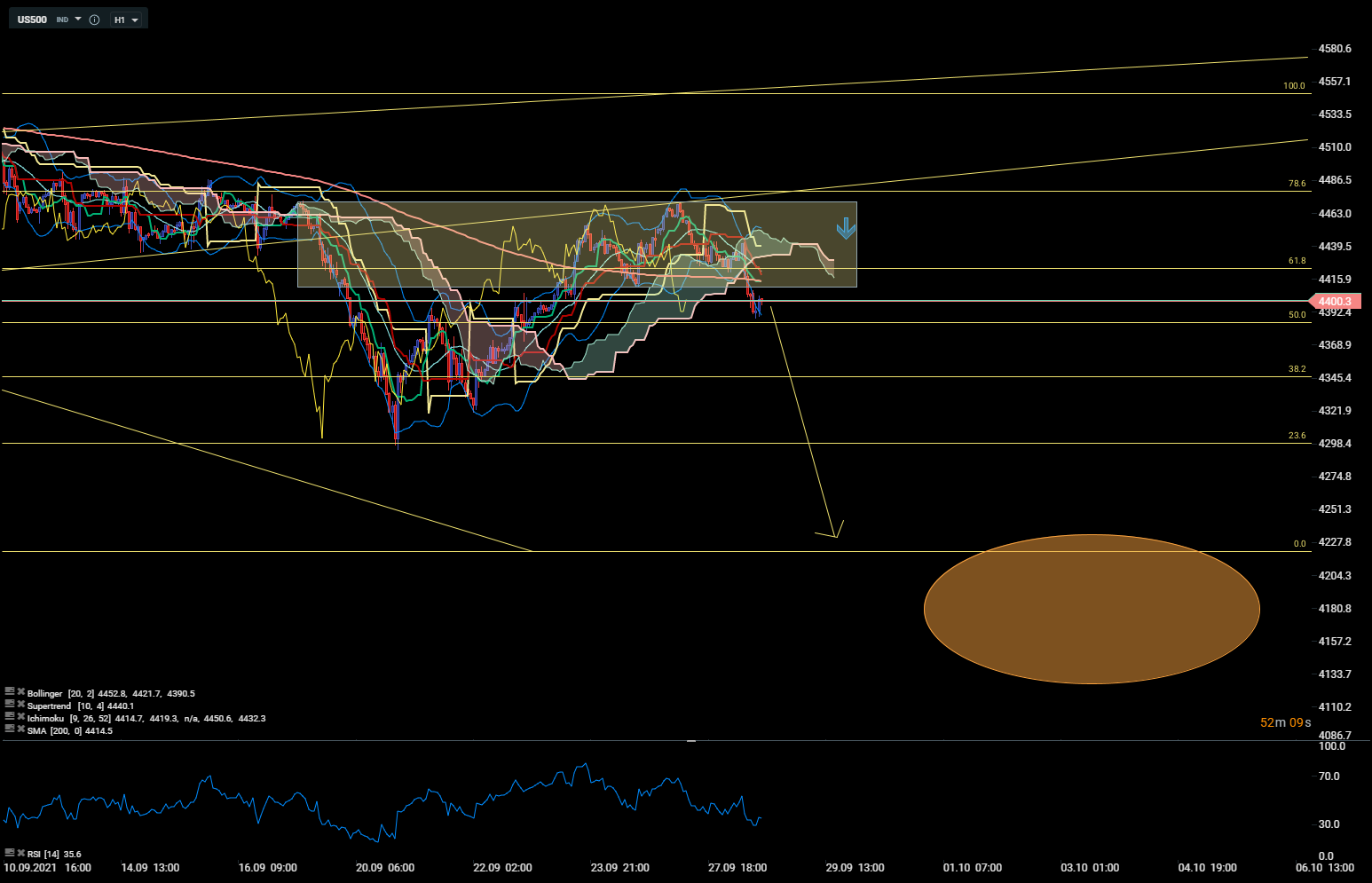
Task: Grab the chart/RSI pane divider handle
Action: point(691,740)
